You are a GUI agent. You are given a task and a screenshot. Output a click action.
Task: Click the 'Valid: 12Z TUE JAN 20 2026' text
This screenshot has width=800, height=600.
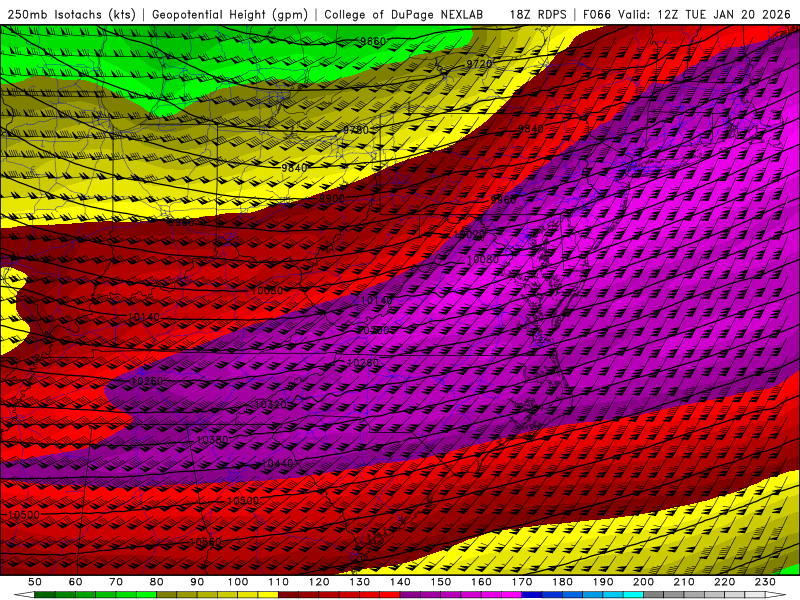(705, 14)
